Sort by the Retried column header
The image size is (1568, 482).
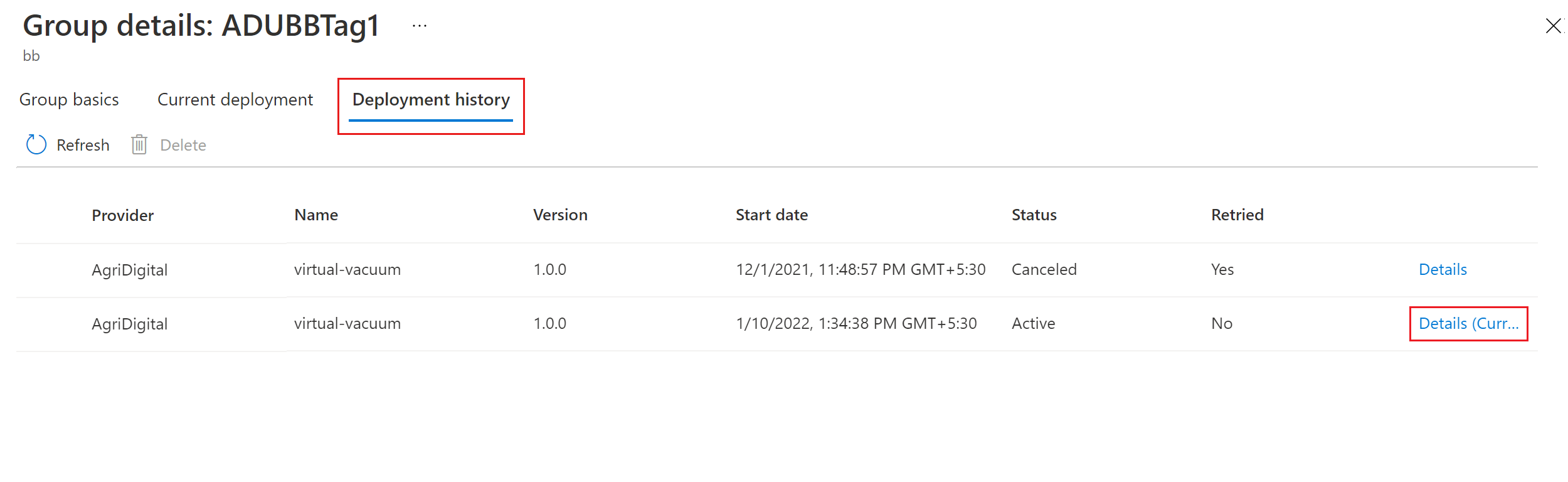pyautogui.click(x=1237, y=215)
